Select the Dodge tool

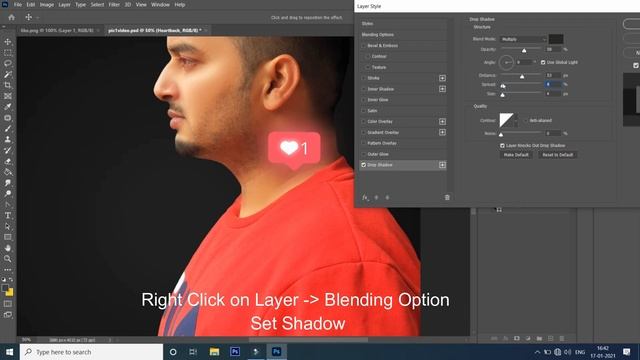[8, 193]
